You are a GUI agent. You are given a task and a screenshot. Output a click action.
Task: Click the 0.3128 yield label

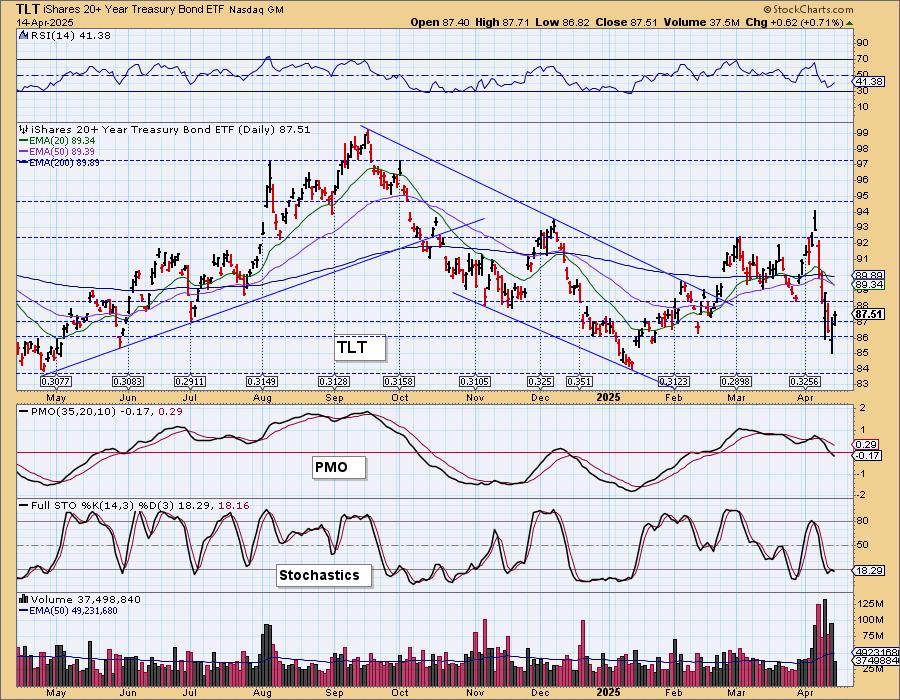(334, 381)
